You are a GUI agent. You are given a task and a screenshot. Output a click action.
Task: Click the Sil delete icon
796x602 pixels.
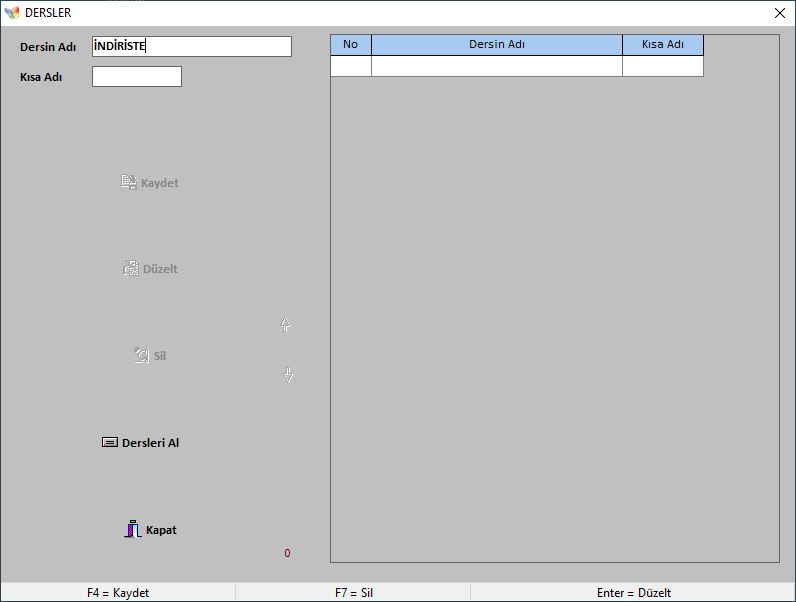point(142,355)
